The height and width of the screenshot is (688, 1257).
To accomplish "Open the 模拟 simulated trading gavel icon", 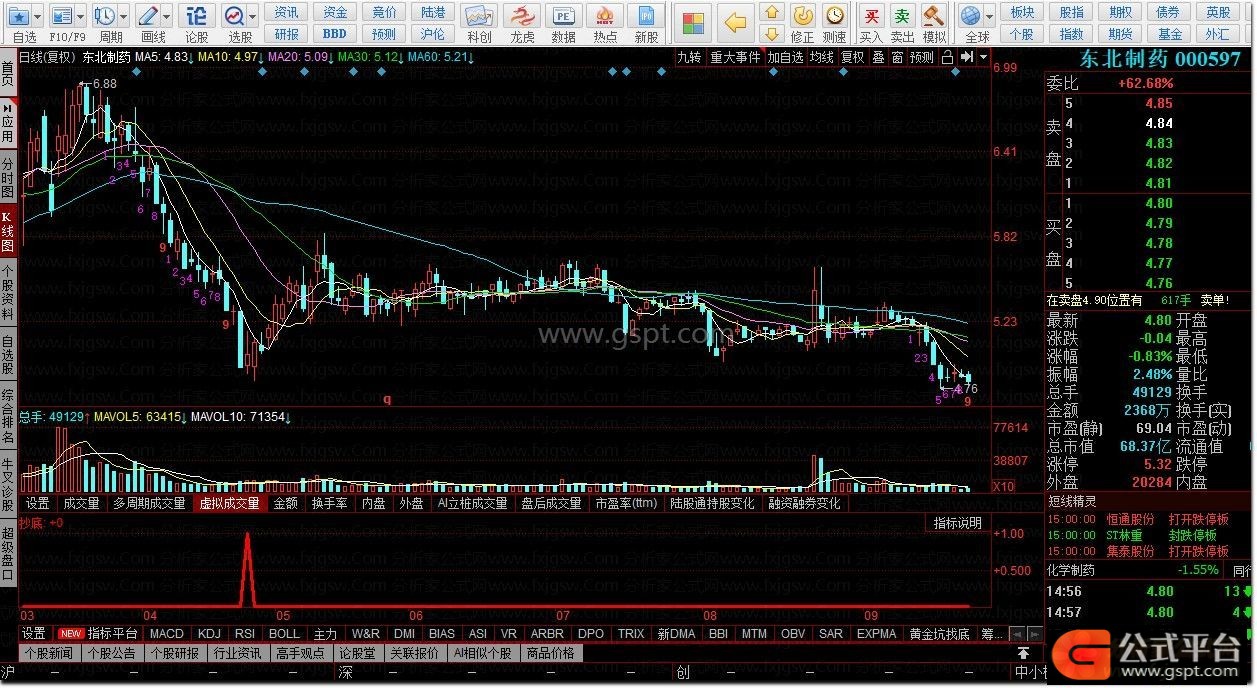I will click(x=934, y=16).
